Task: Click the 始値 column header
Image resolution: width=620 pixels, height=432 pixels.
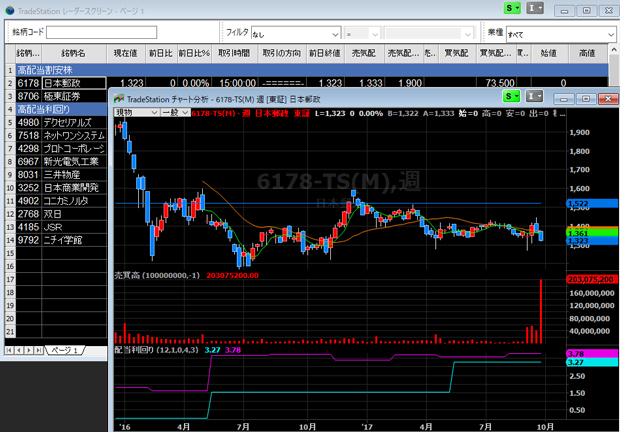Action: [x=549, y=53]
